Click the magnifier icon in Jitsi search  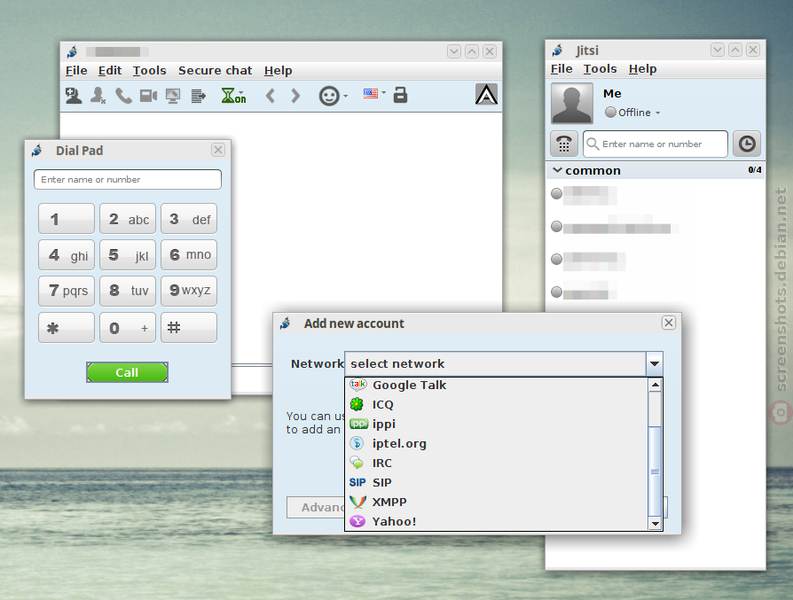(x=592, y=144)
